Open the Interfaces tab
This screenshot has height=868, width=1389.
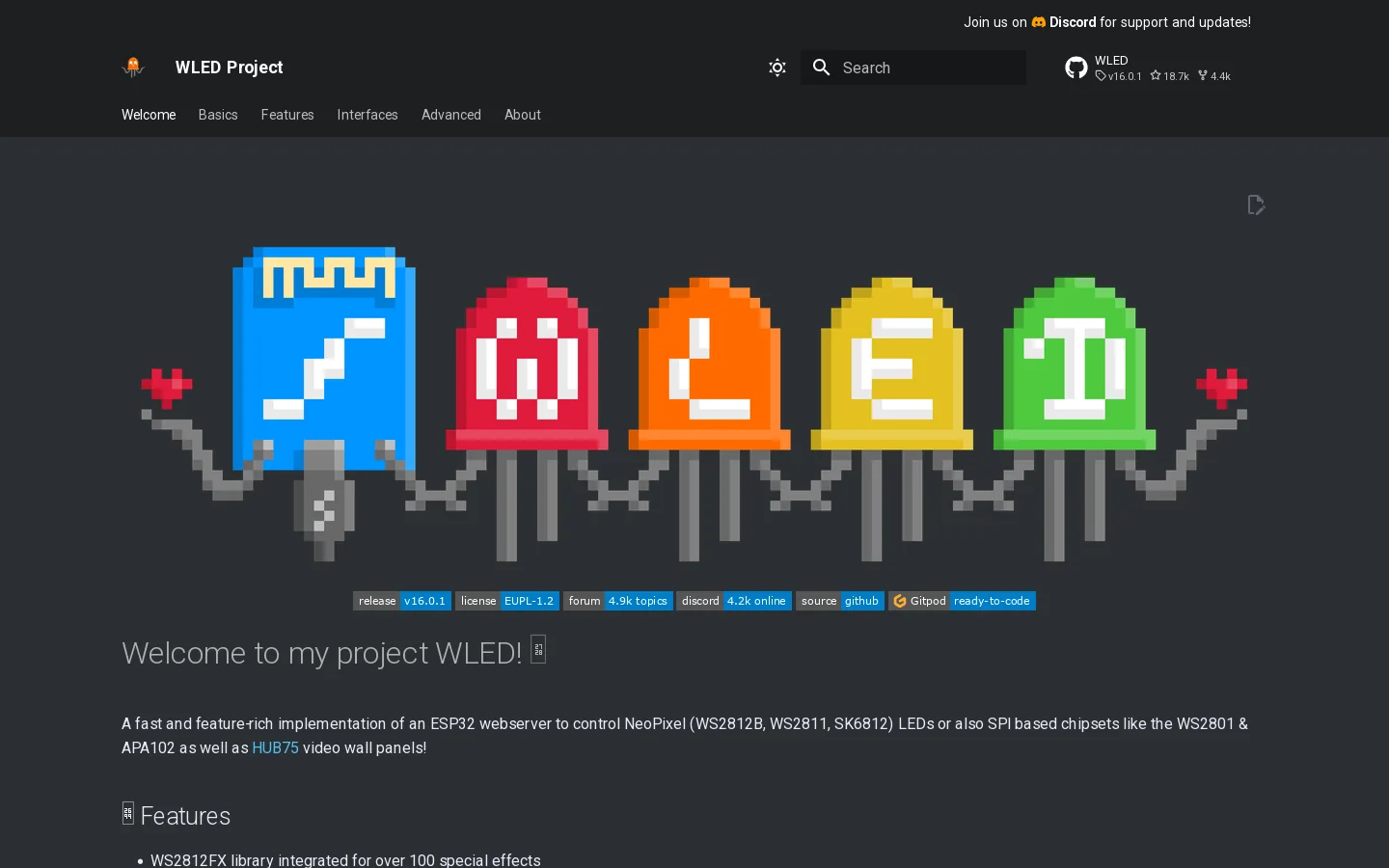point(368,115)
